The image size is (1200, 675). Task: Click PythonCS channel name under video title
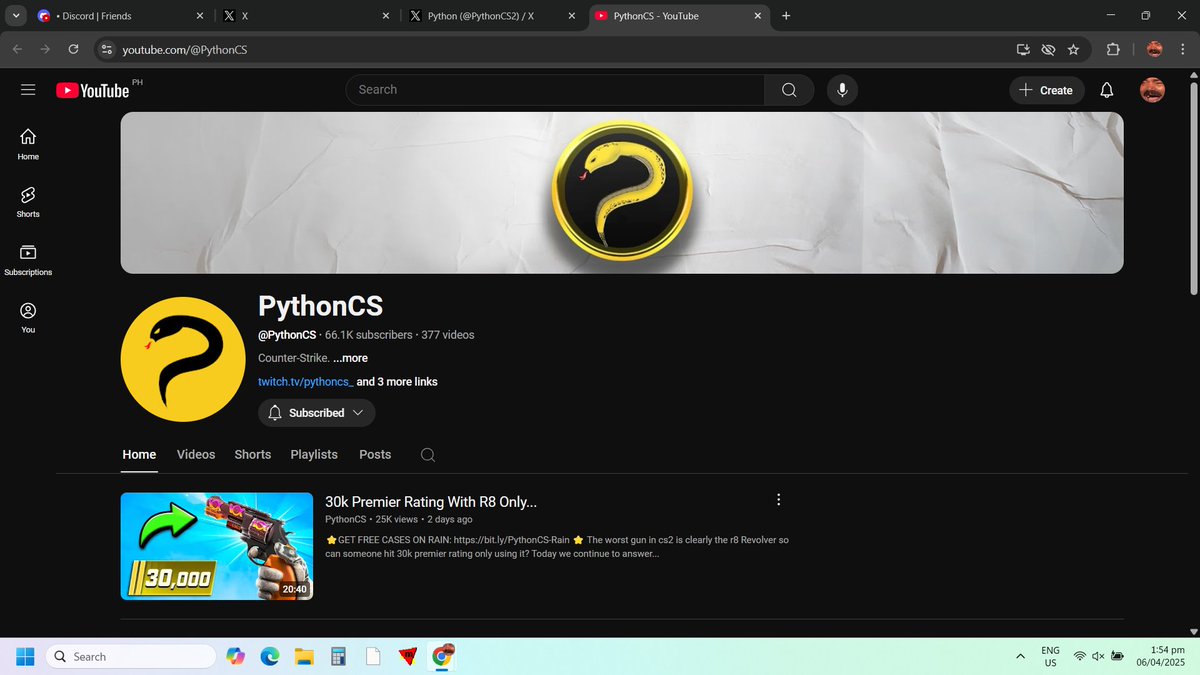tap(345, 520)
